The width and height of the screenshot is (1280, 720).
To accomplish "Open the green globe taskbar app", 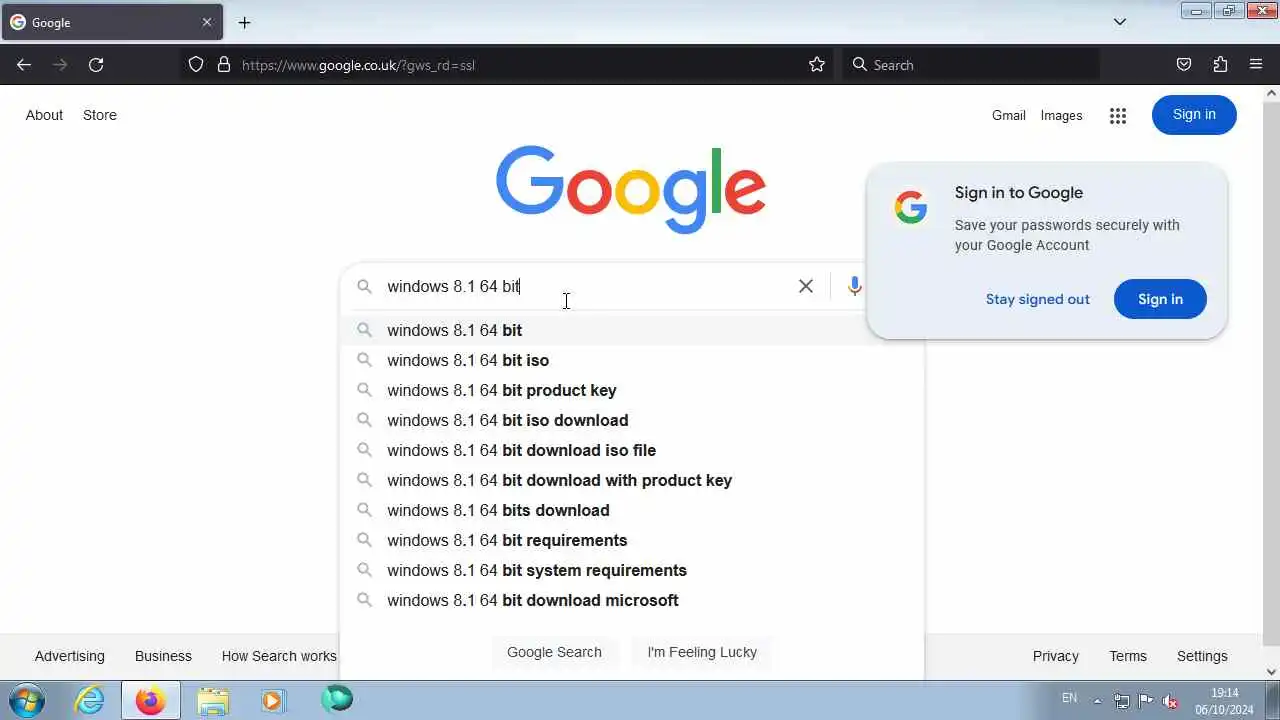I will (336, 699).
